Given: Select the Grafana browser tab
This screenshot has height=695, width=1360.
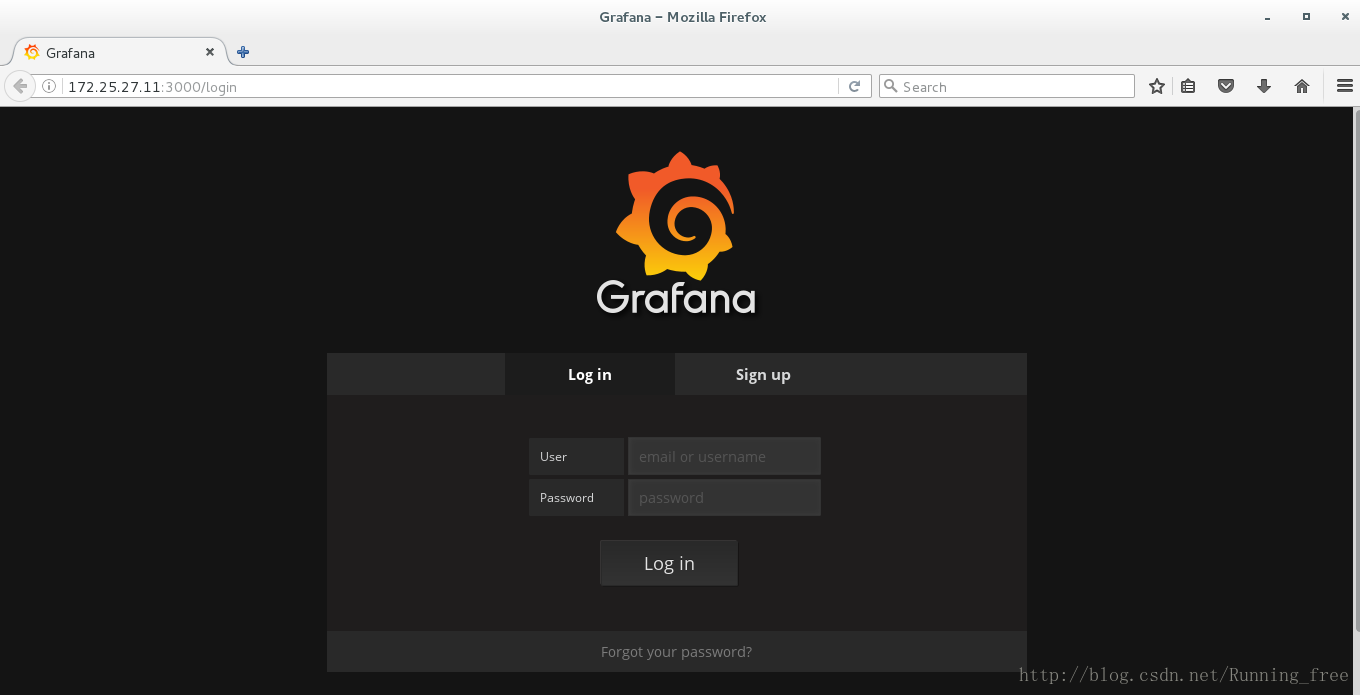Looking at the screenshot, I should pyautogui.click(x=119, y=52).
